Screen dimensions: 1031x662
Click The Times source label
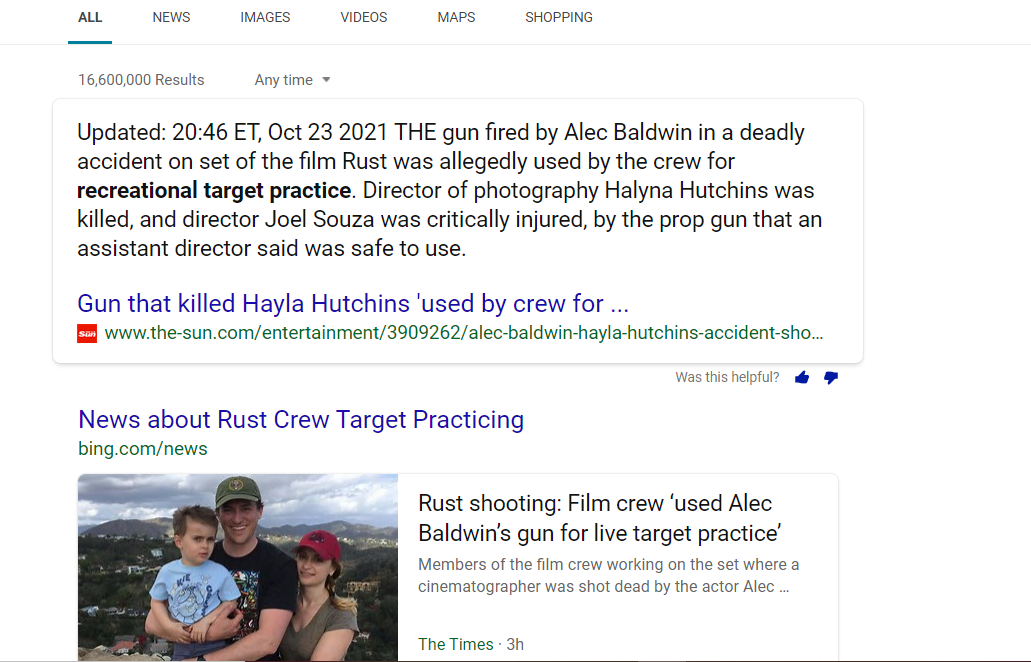coord(456,644)
